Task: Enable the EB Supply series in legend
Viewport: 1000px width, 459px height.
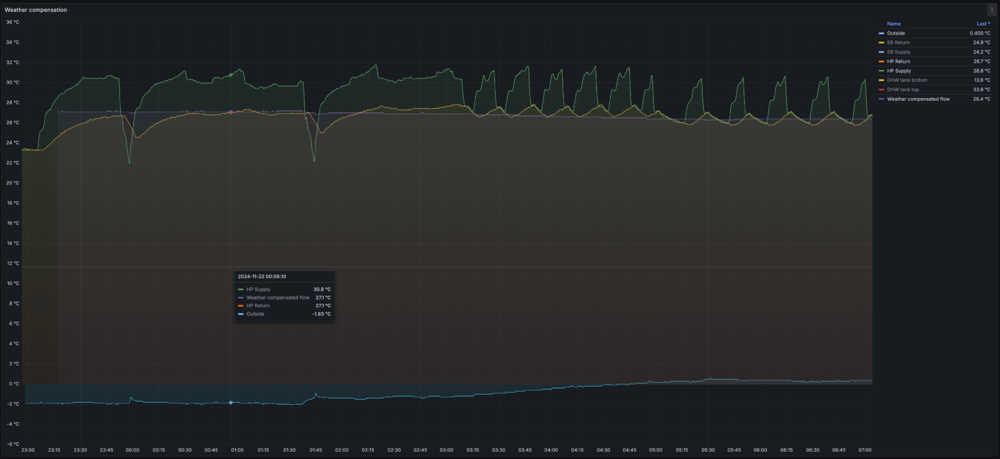Action: [899, 52]
